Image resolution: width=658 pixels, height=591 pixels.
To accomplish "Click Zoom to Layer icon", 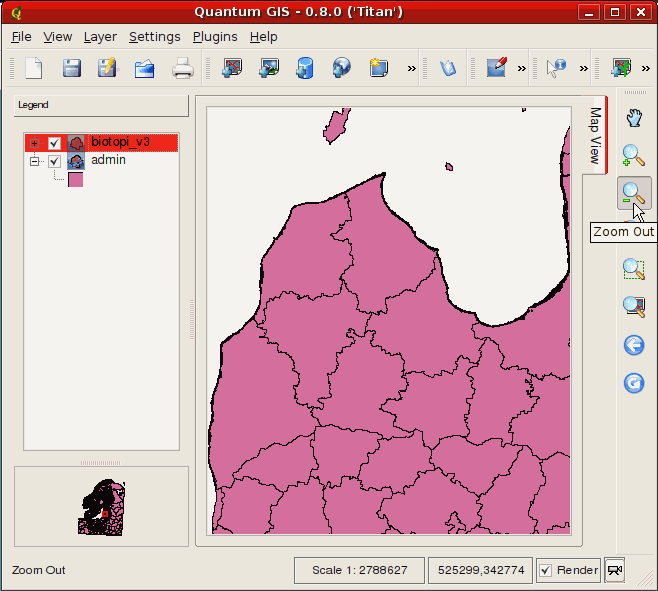I will click(634, 306).
